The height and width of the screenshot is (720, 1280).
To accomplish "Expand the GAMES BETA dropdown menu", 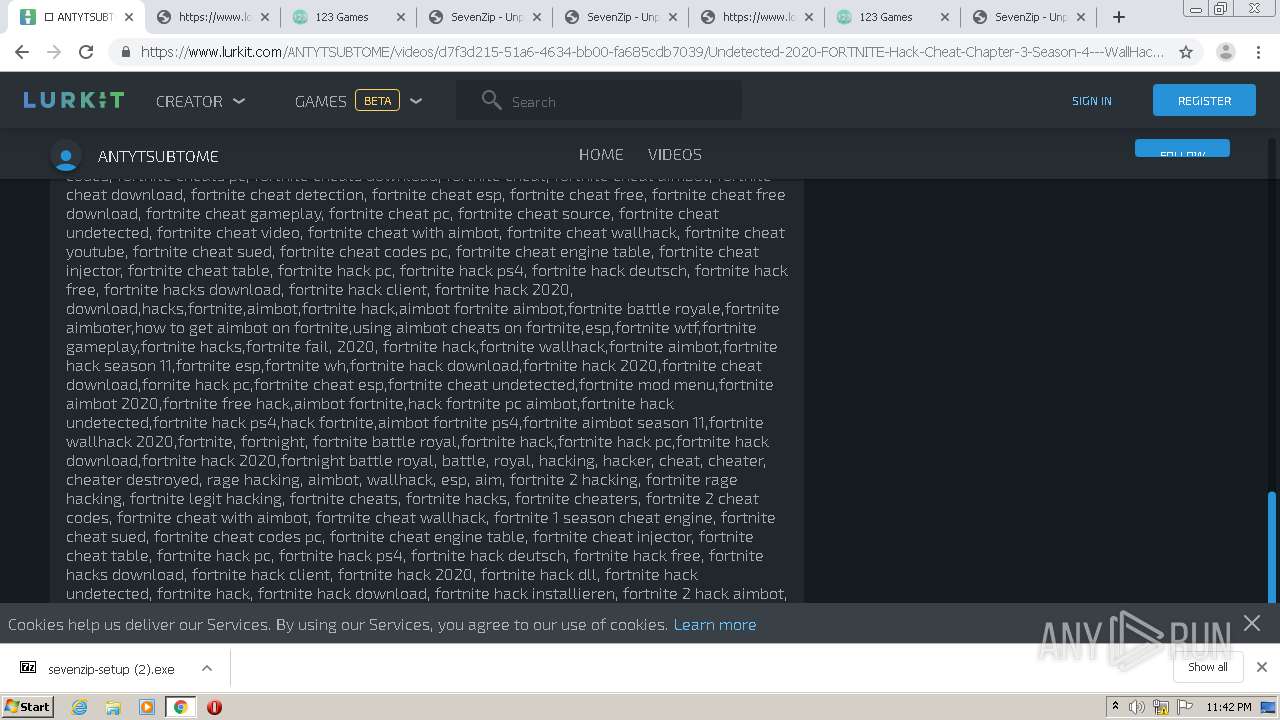I will click(358, 101).
